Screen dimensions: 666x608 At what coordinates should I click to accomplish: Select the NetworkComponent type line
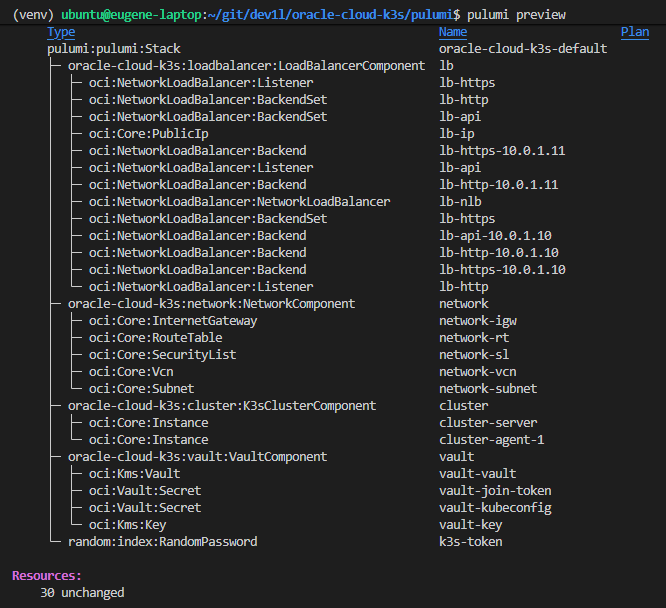coord(212,304)
